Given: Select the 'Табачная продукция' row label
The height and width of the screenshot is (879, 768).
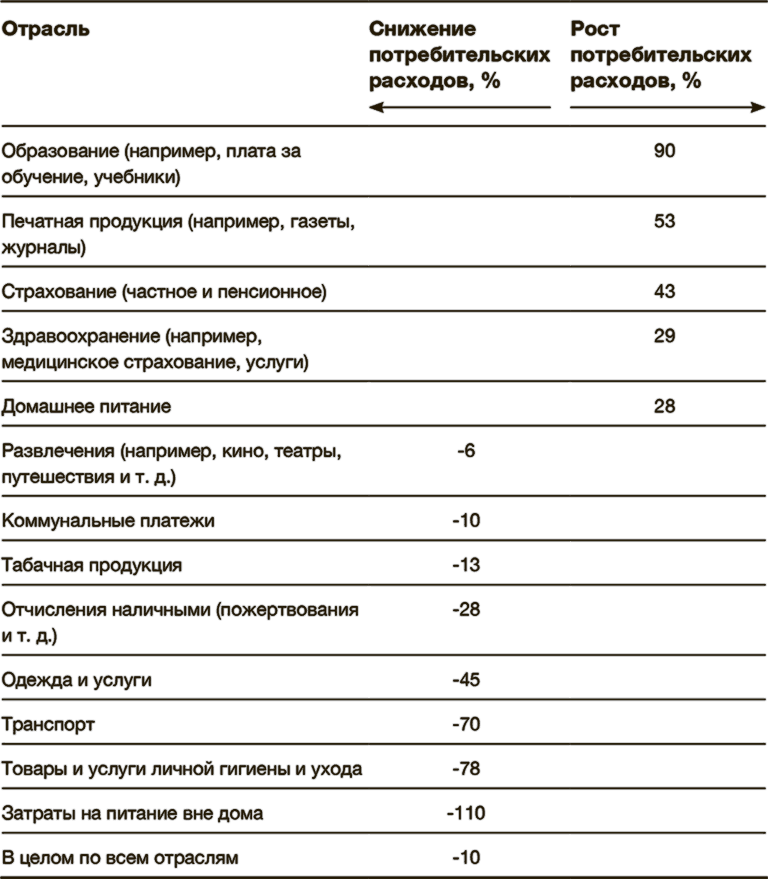Looking at the screenshot, I should point(92,565).
